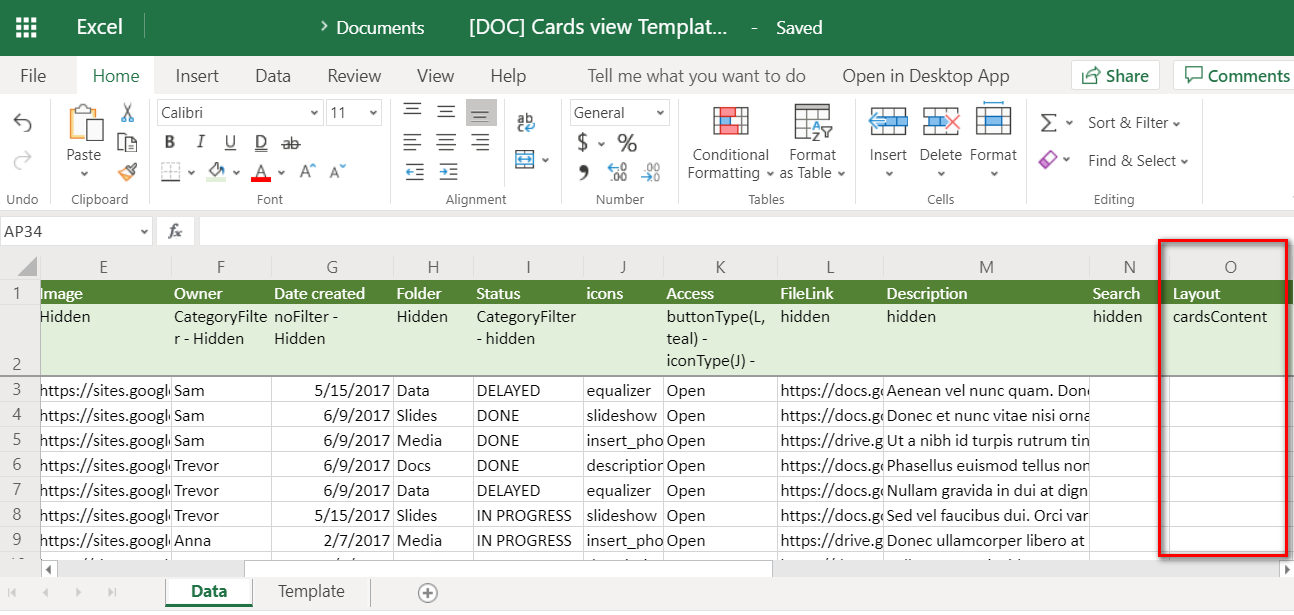This screenshot has height=615, width=1294.
Task: Click the AutoSum sigma icon
Action: point(1049,123)
